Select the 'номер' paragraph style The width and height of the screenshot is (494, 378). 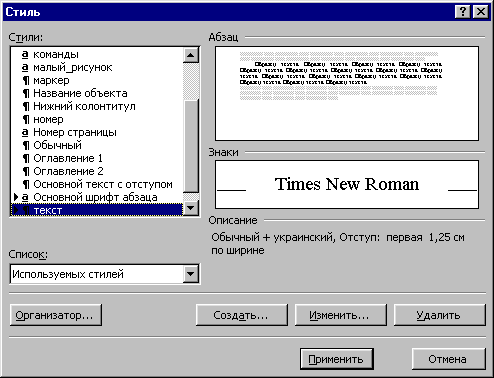click(x=97, y=119)
